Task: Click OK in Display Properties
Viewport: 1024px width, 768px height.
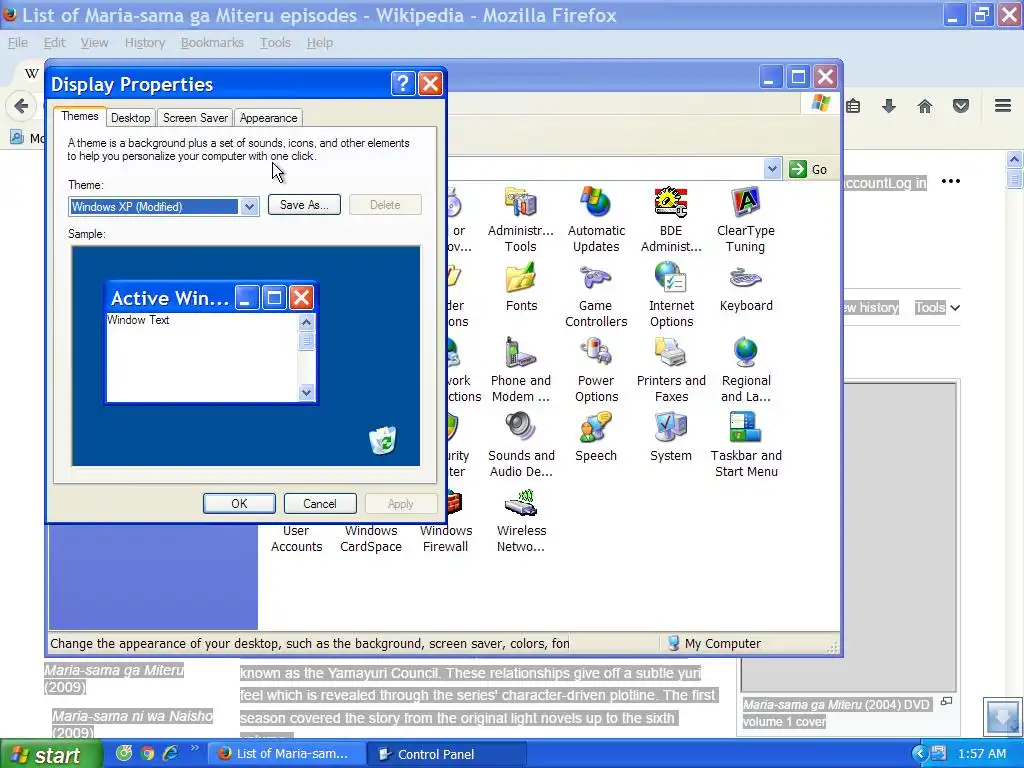Action: click(x=239, y=504)
